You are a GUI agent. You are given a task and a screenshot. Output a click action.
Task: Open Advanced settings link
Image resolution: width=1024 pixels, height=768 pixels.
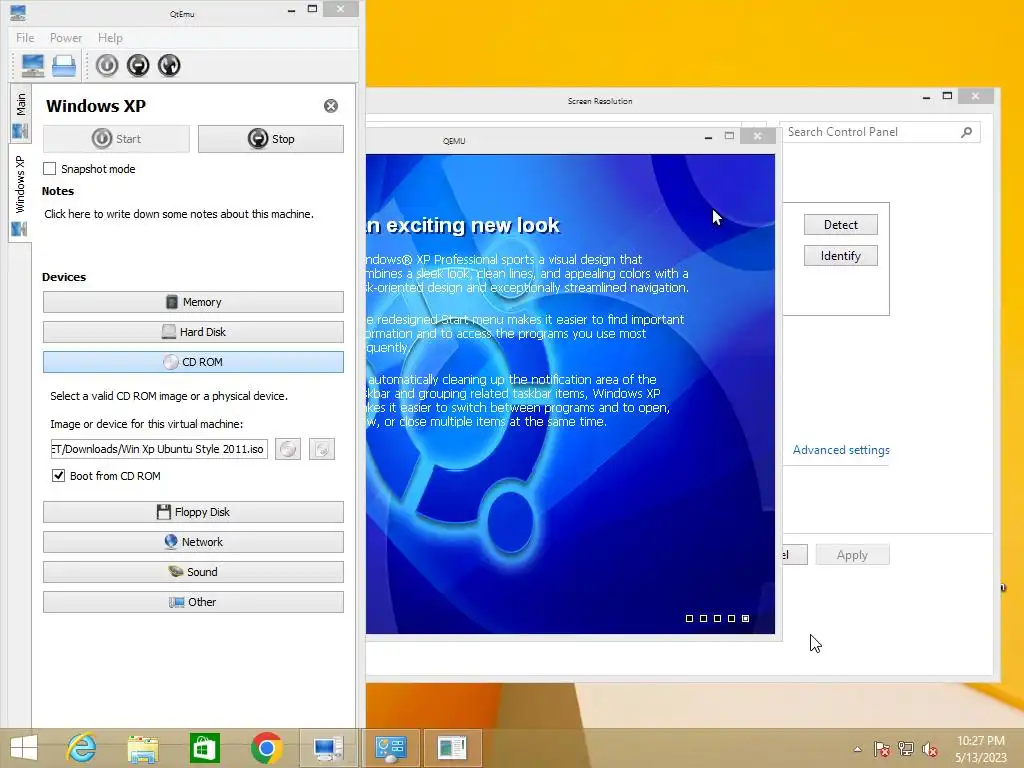pos(841,450)
